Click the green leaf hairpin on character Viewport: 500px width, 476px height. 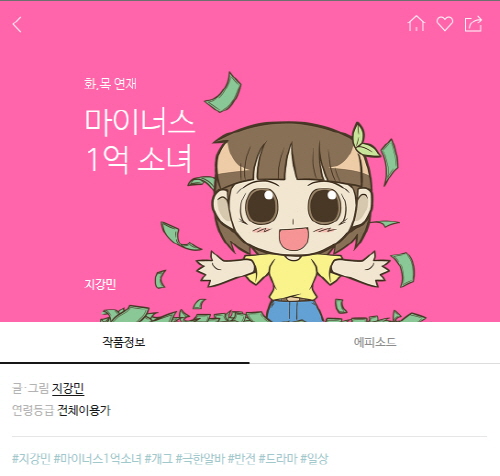364,142
